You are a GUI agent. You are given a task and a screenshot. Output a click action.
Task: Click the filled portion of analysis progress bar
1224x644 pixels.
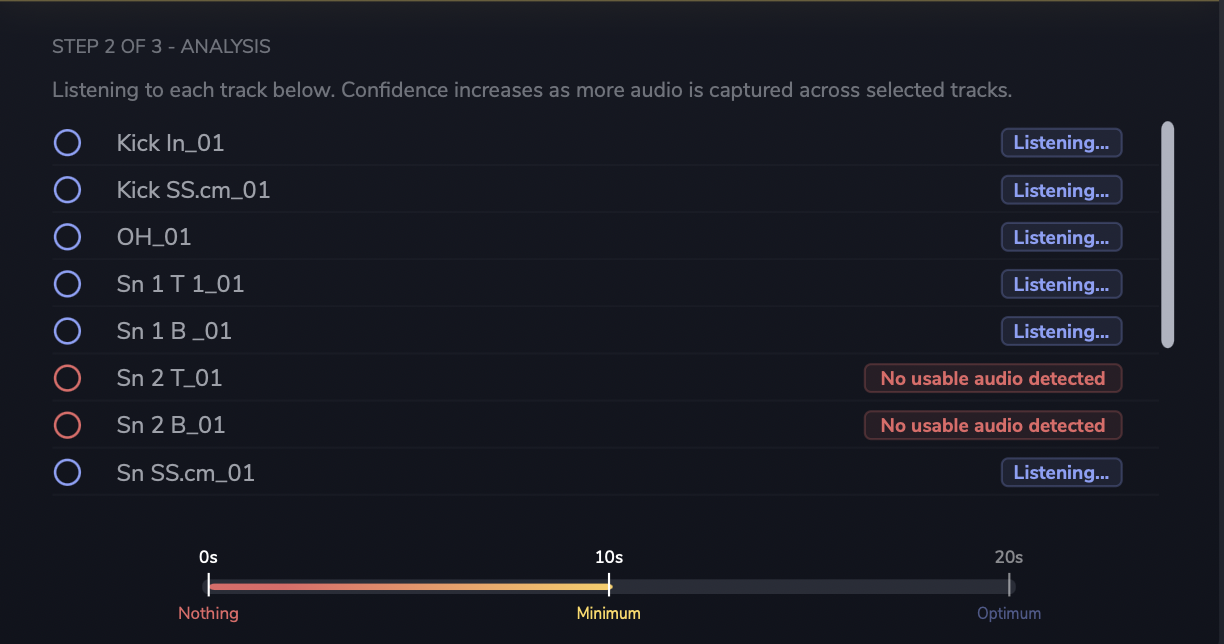point(408,587)
